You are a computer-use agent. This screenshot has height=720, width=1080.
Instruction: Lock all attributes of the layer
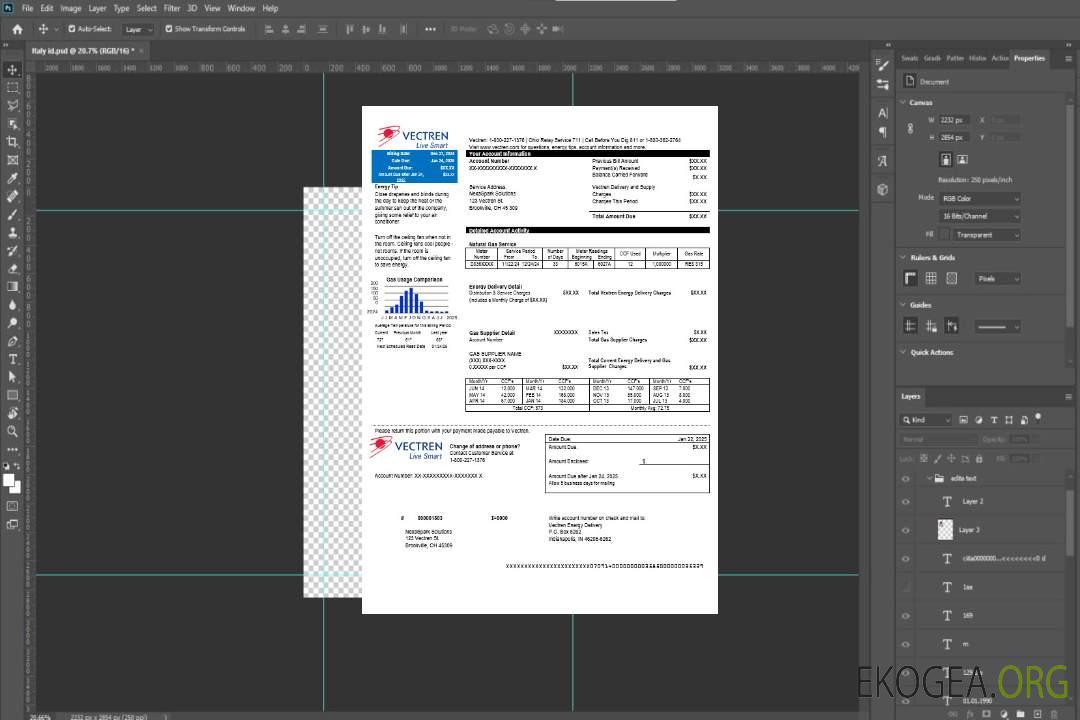tap(979, 458)
